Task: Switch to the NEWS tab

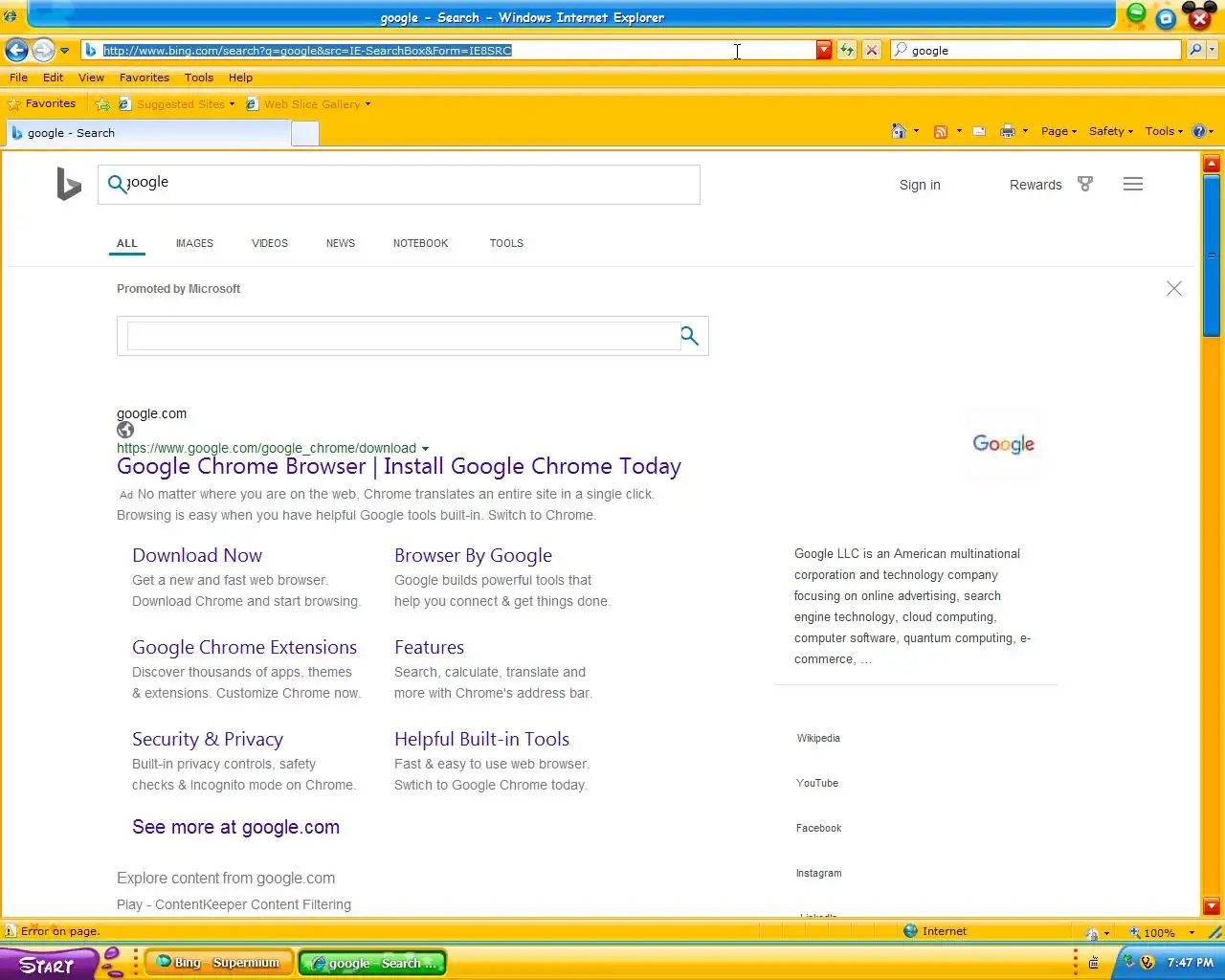Action: 341,243
